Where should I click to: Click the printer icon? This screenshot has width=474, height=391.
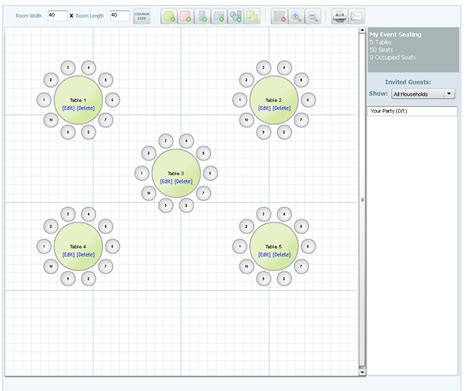(x=340, y=16)
